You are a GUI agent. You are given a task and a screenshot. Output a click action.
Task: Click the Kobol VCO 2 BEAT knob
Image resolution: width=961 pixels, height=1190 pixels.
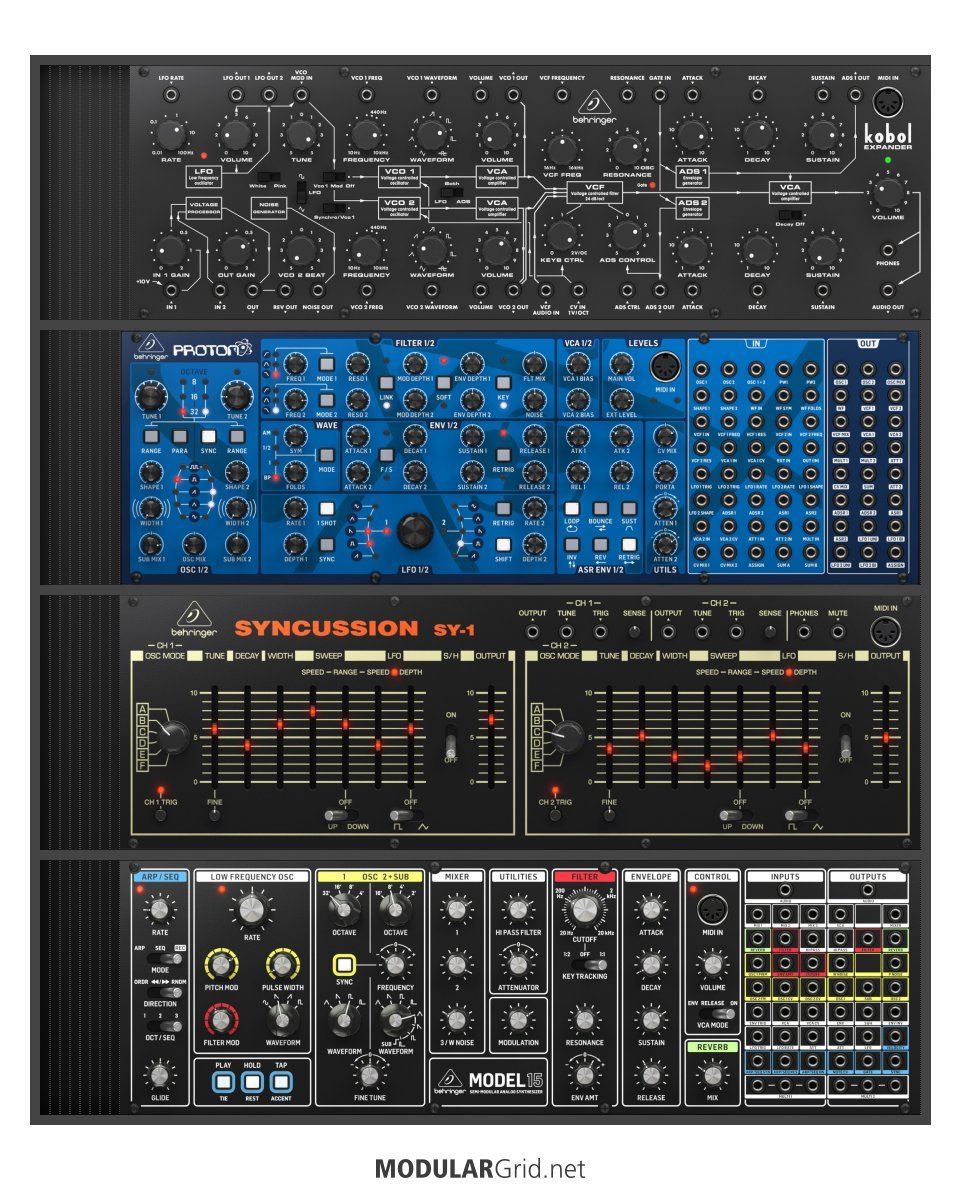point(301,250)
